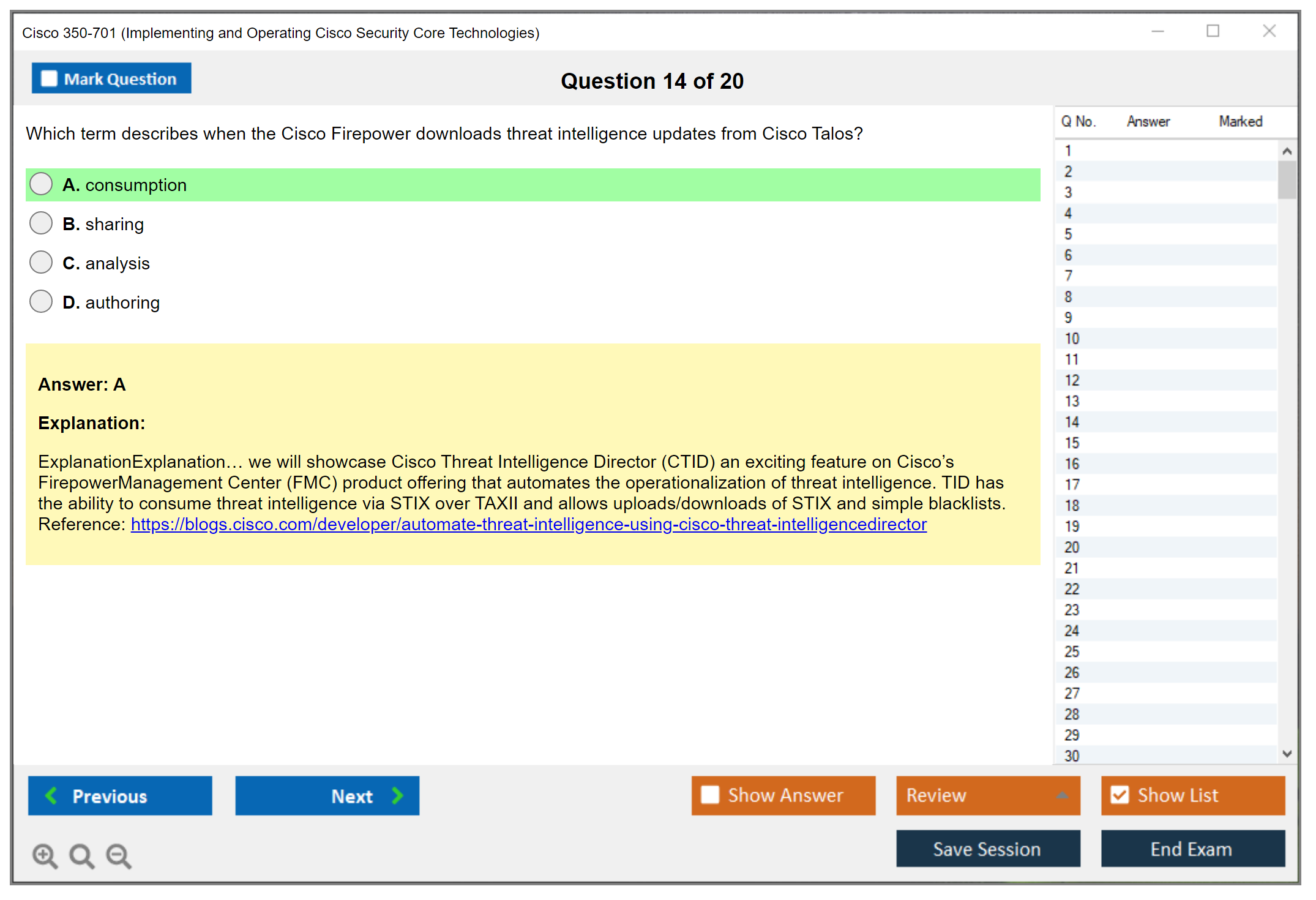
Task: Close the exam window
Action: click(x=1269, y=31)
